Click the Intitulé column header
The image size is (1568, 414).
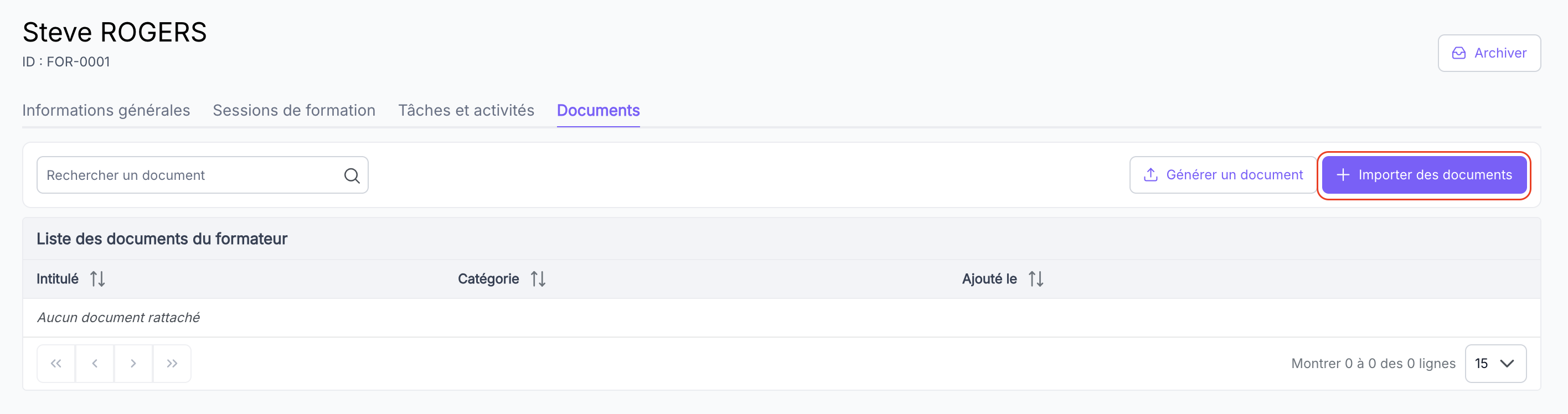click(x=57, y=279)
